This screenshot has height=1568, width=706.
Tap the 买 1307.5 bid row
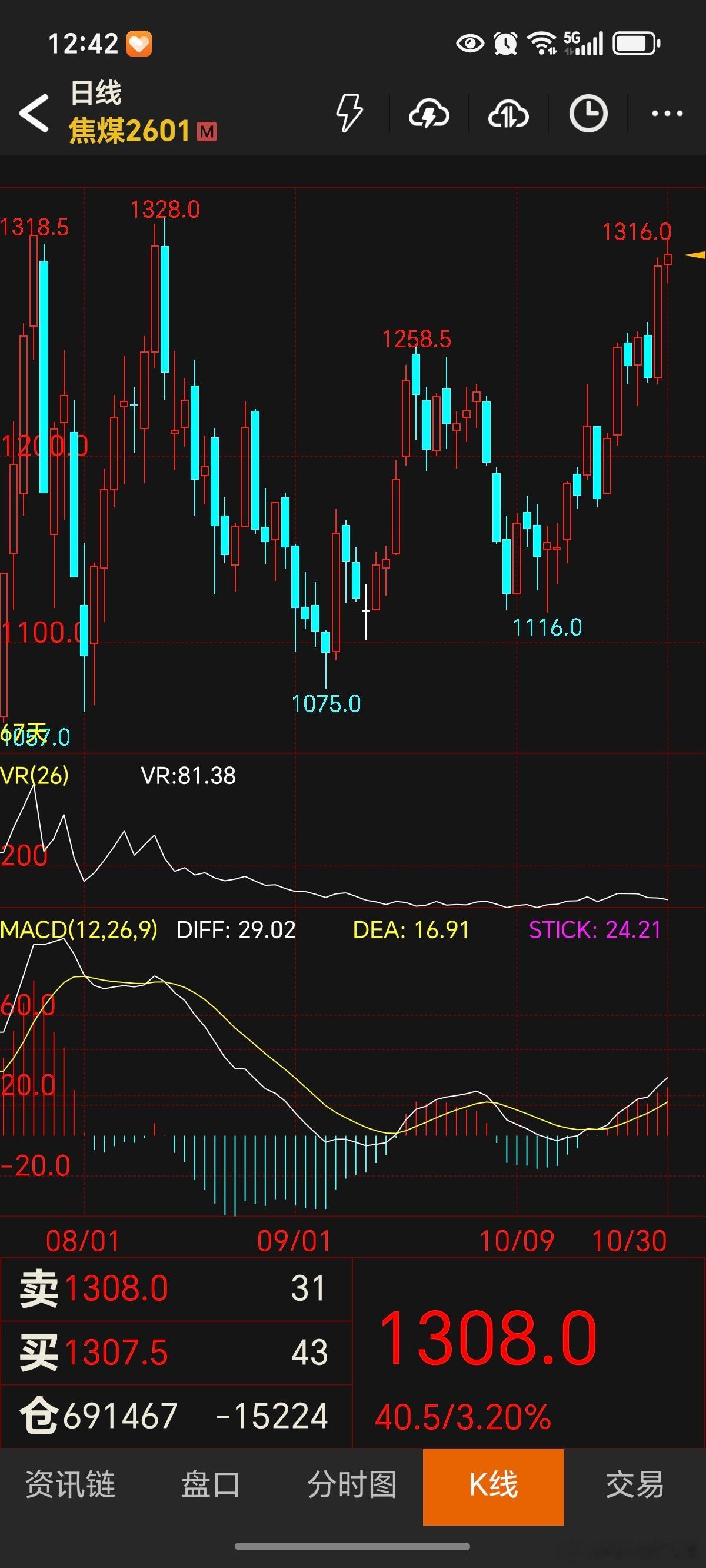click(176, 1353)
